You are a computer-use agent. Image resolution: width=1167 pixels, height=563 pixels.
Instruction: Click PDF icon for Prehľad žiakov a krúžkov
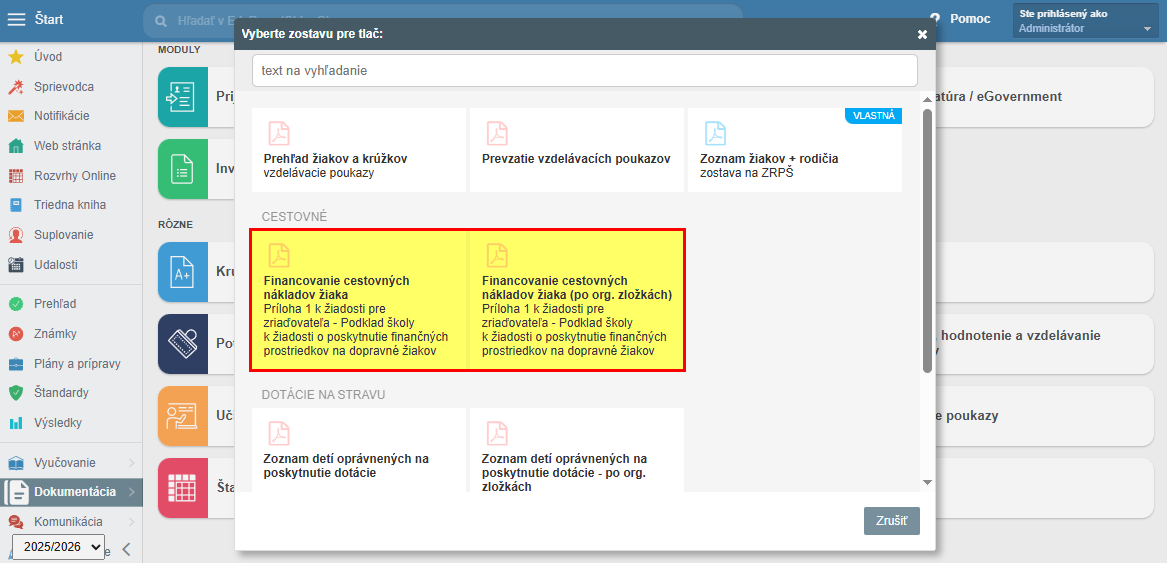point(279,133)
